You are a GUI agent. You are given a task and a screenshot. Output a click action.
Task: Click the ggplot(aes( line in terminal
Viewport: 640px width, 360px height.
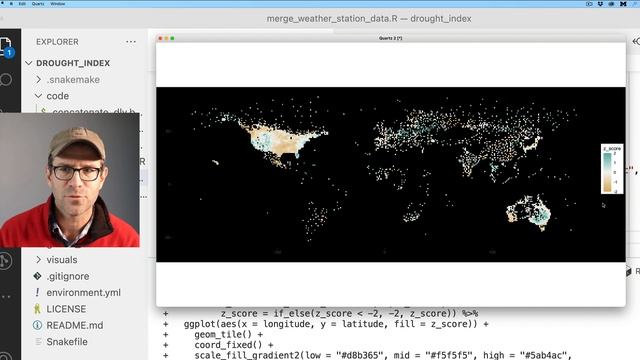[336, 324]
